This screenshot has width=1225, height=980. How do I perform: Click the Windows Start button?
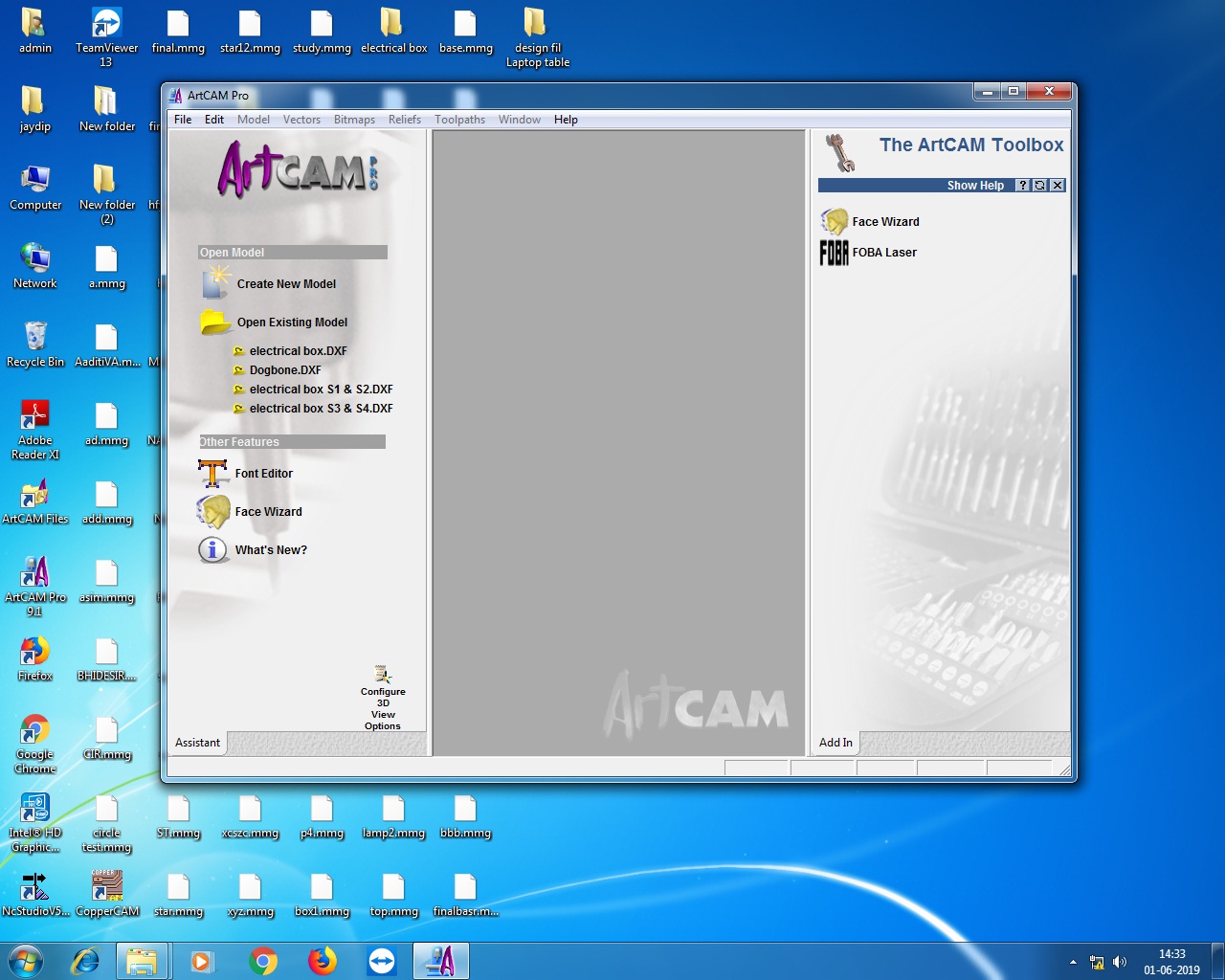click(x=26, y=961)
